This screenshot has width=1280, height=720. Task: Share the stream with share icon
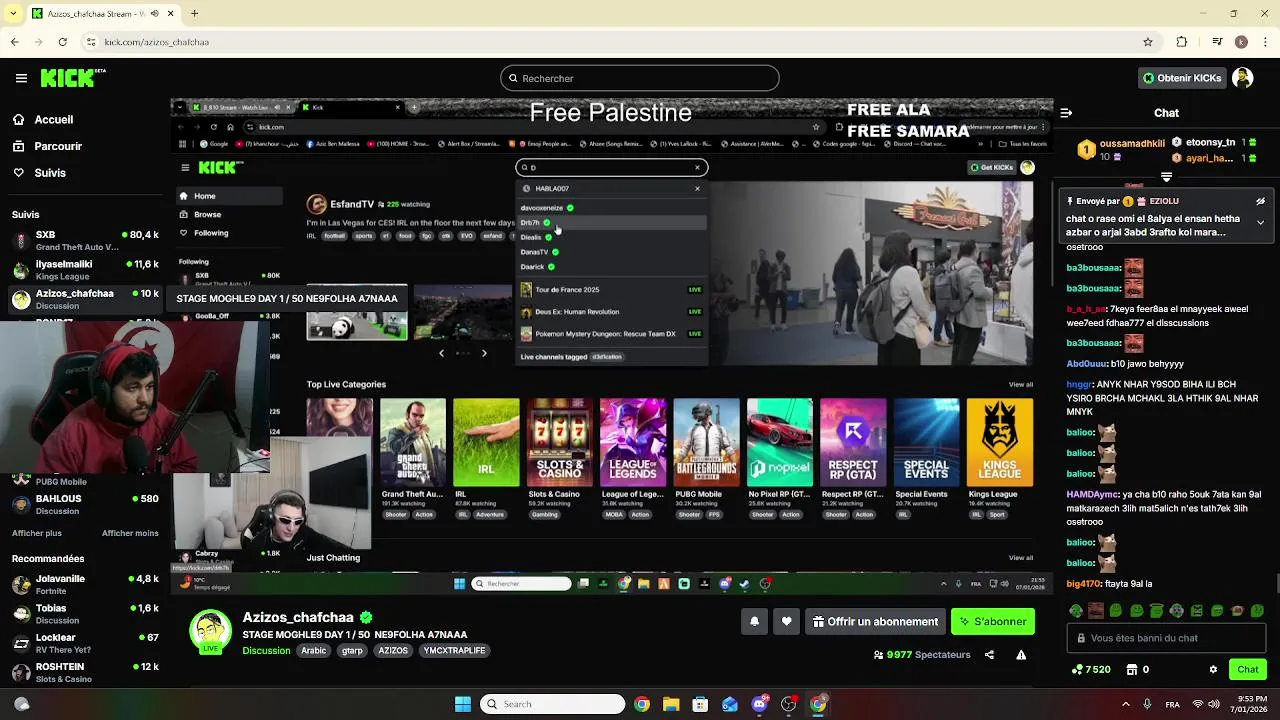[x=989, y=655]
